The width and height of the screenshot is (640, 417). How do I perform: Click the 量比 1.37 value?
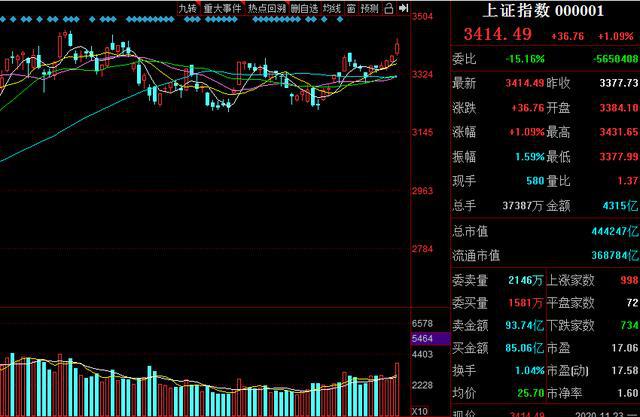pyautogui.click(x=629, y=181)
